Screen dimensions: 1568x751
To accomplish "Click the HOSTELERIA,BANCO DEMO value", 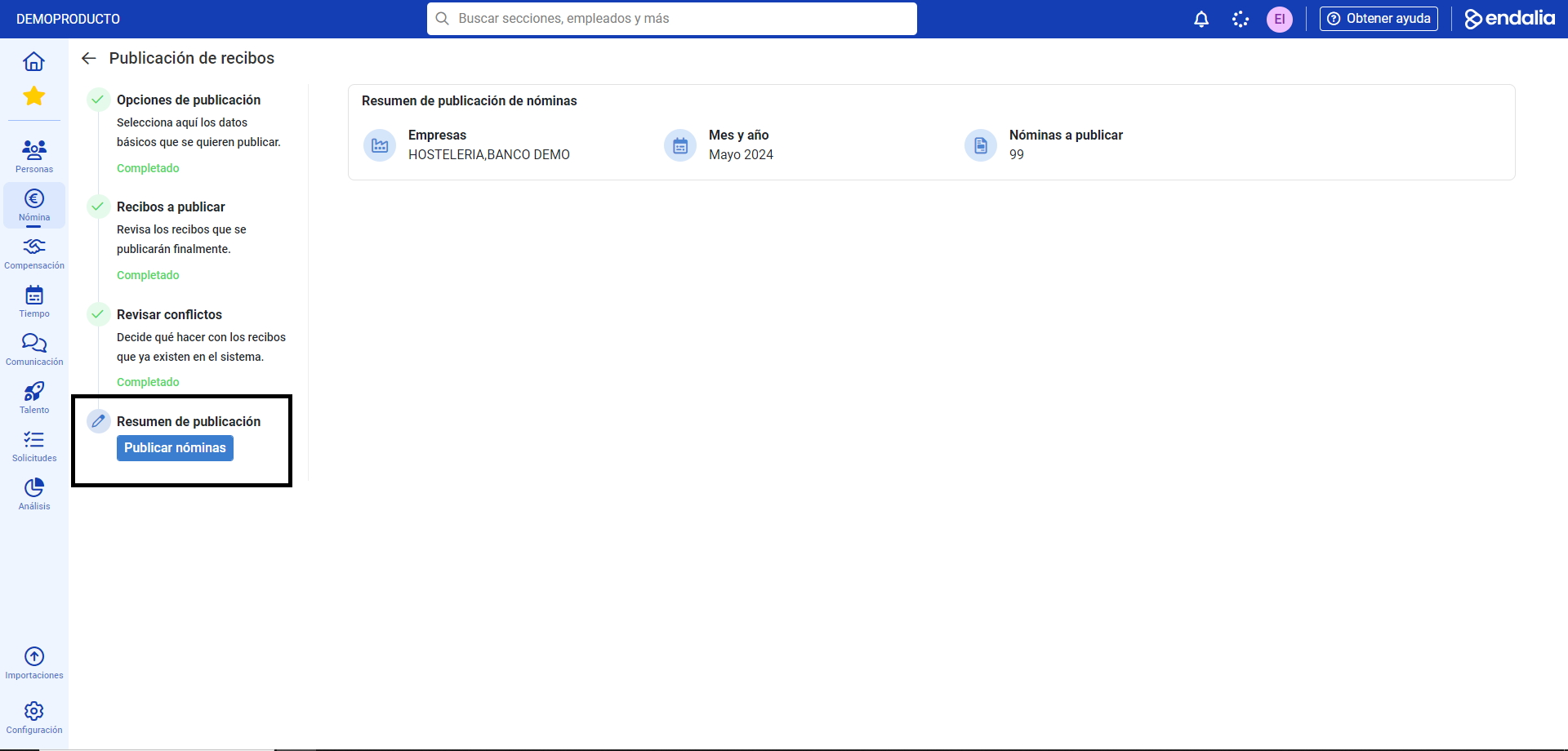I will coord(489,154).
